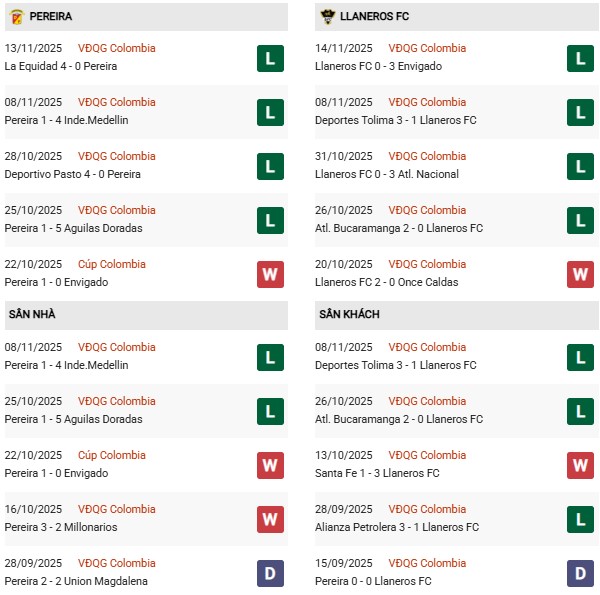The height and width of the screenshot is (595, 600).
Task: Click the Pereira team crest icon
Action: click(x=16, y=17)
